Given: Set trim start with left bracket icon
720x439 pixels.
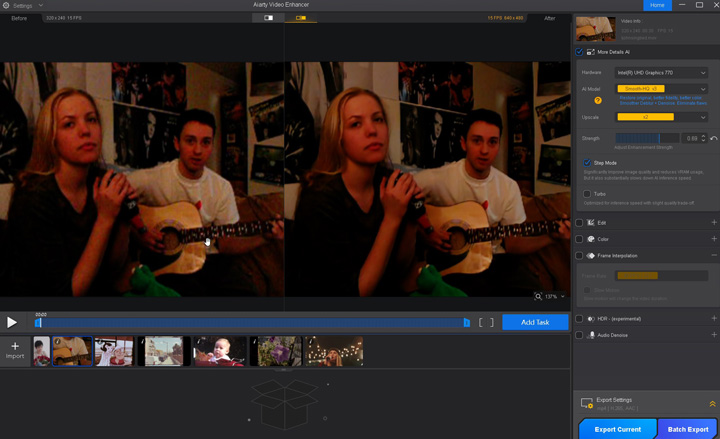Looking at the screenshot, I should click(x=481, y=322).
